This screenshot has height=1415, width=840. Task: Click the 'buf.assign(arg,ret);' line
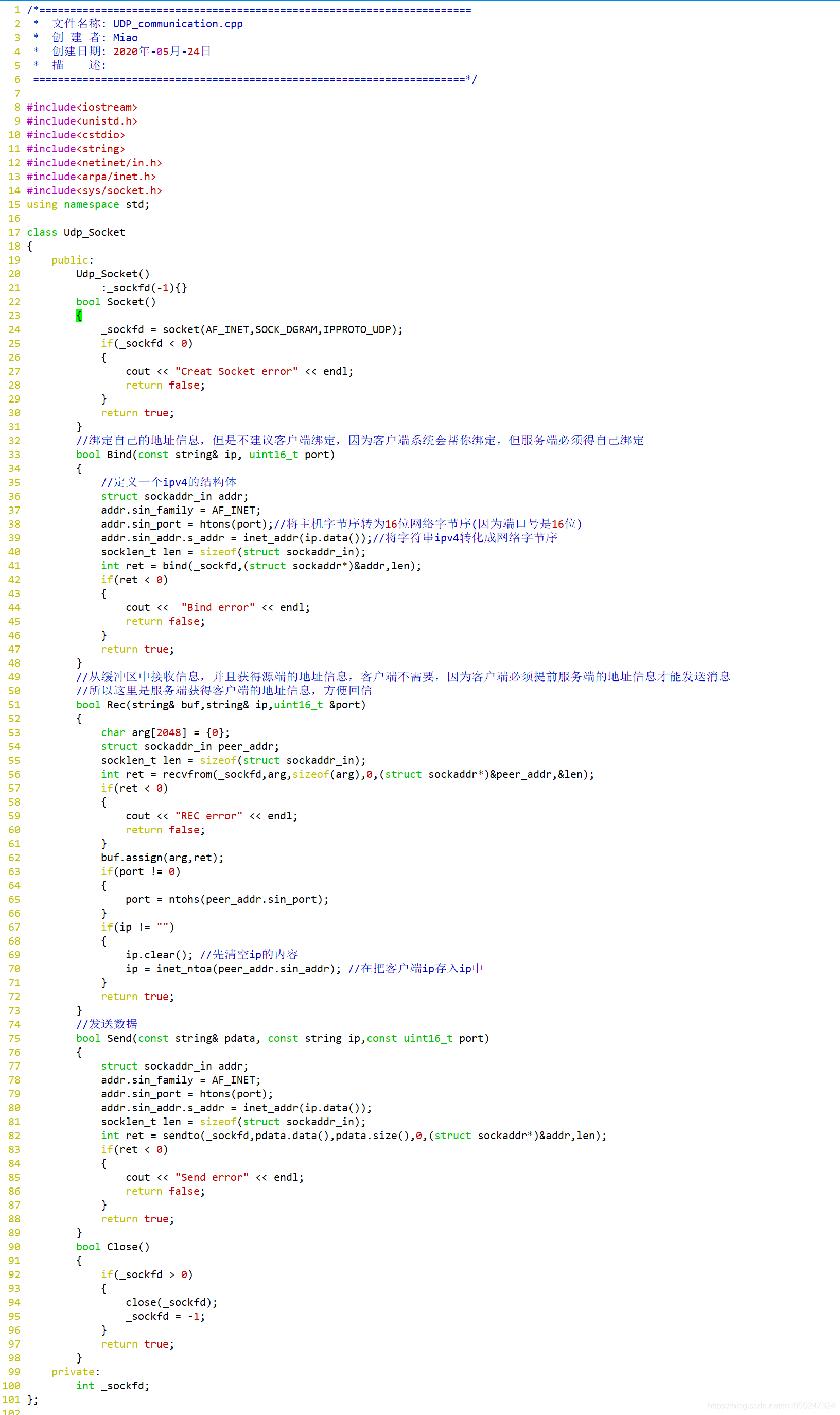click(x=163, y=858)
